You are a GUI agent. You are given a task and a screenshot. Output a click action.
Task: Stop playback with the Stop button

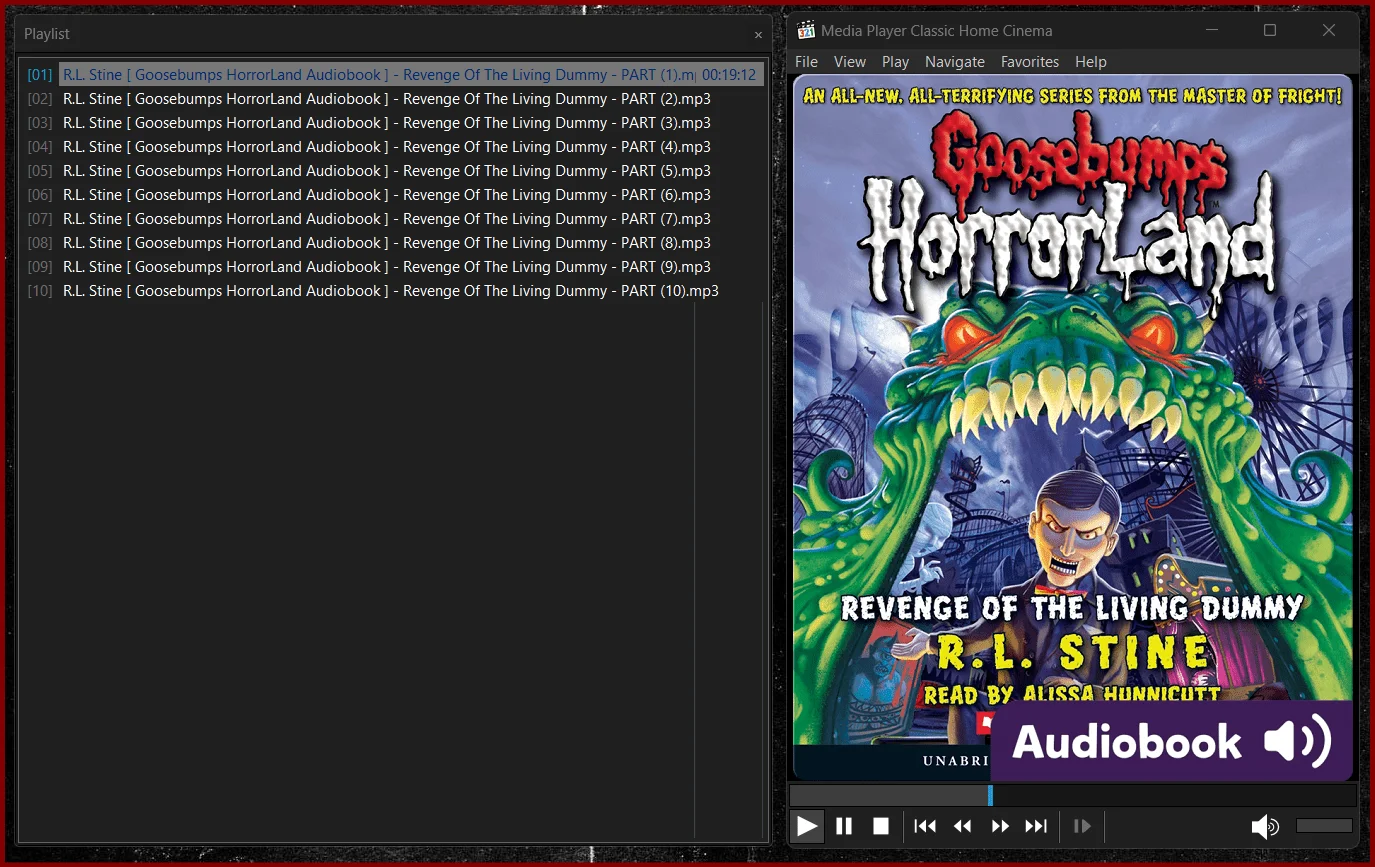point(881,826)
